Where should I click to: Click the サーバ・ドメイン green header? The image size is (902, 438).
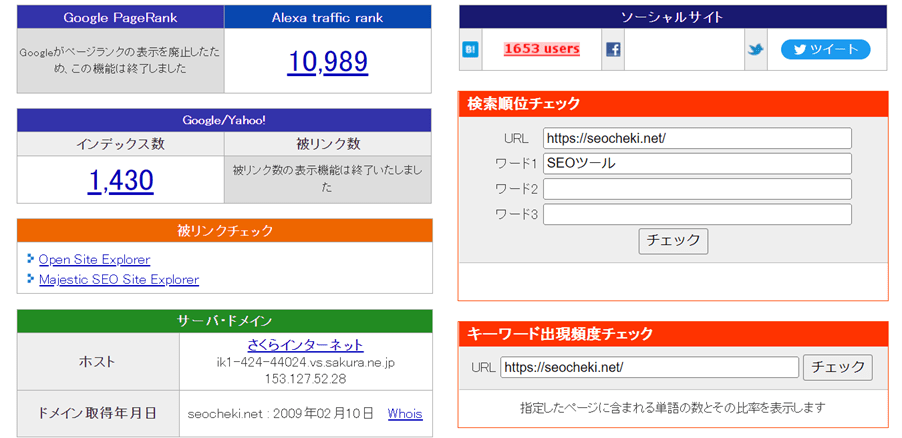pos(224,321)
